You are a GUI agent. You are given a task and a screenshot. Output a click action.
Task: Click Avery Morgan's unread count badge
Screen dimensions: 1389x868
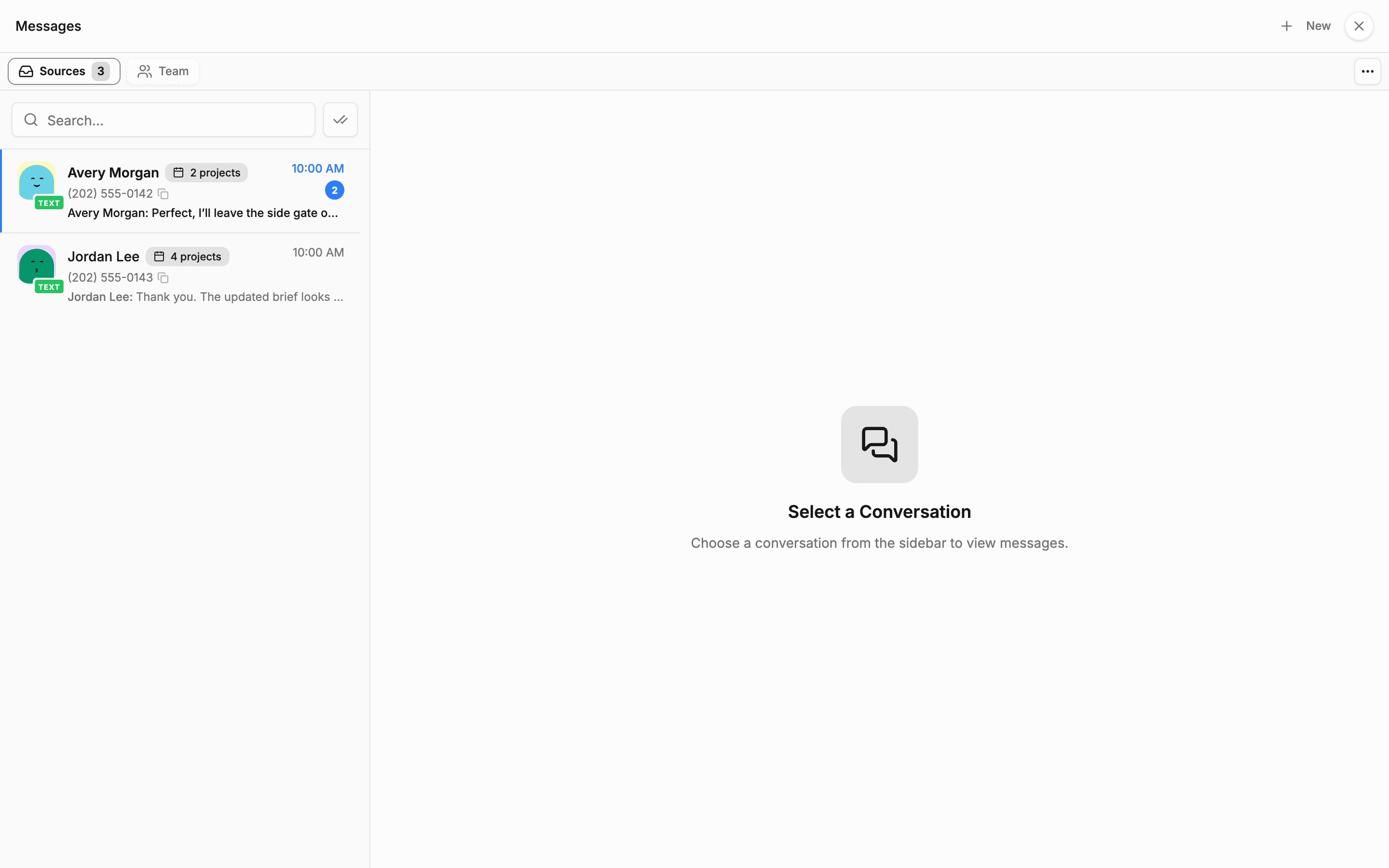pyautogui.click(x=335, y=190)
